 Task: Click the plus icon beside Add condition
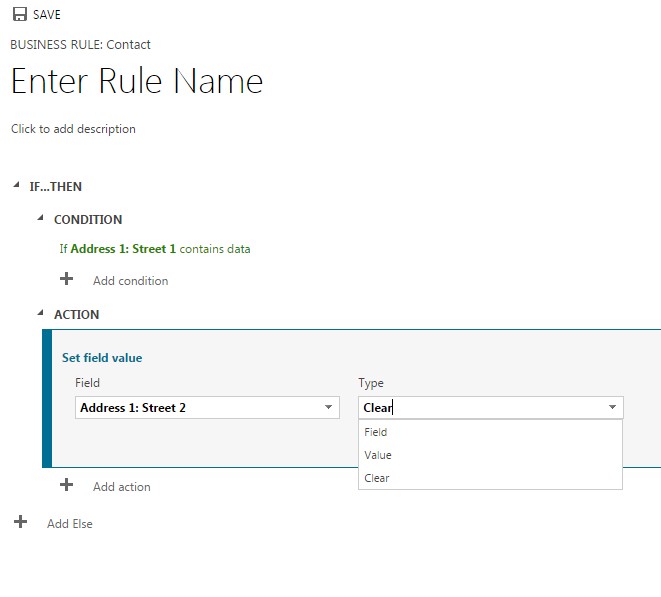pos(67,279)
